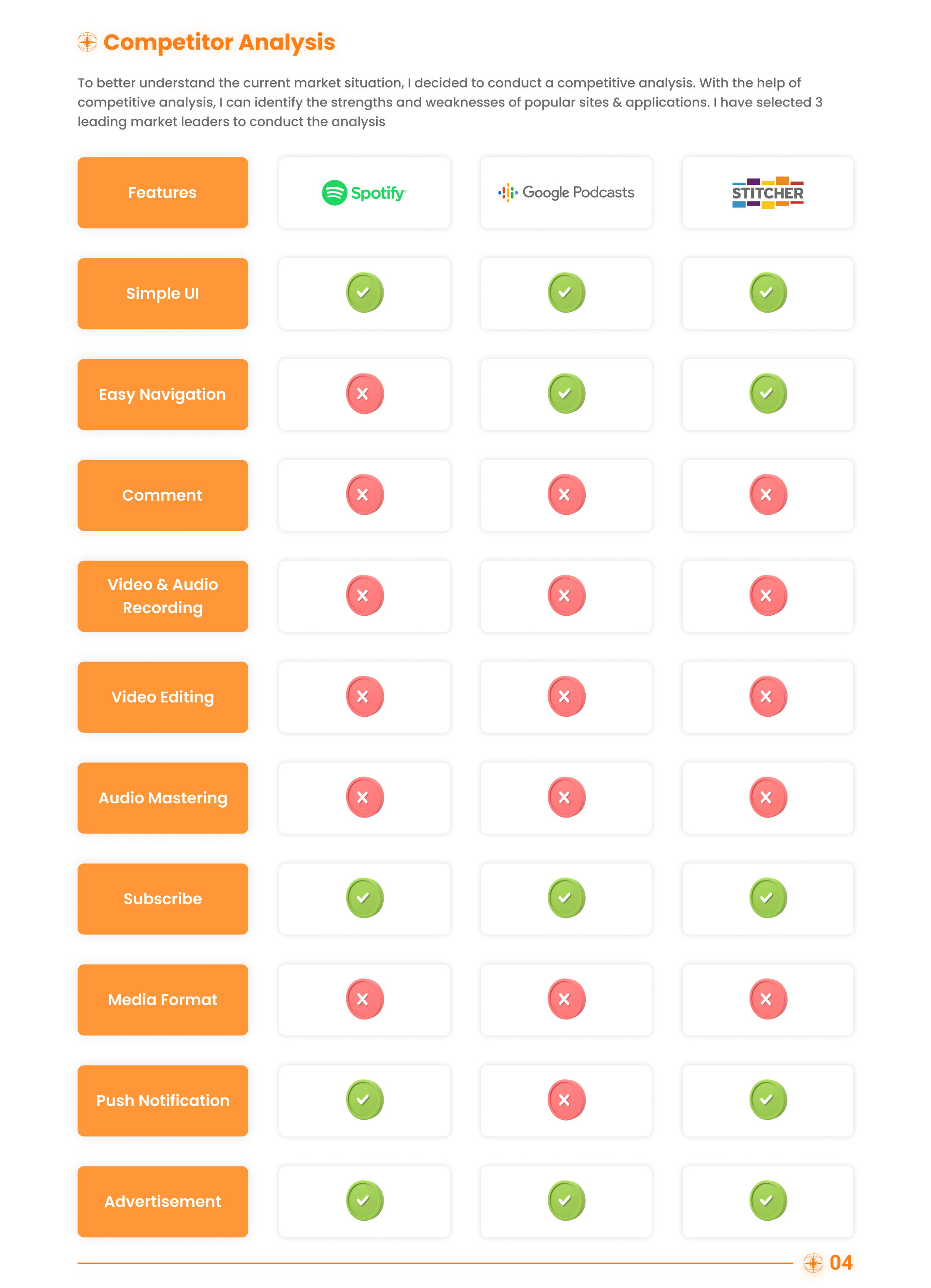
Task: Select the Media Format label
Action: click(x=163, y=1000)
